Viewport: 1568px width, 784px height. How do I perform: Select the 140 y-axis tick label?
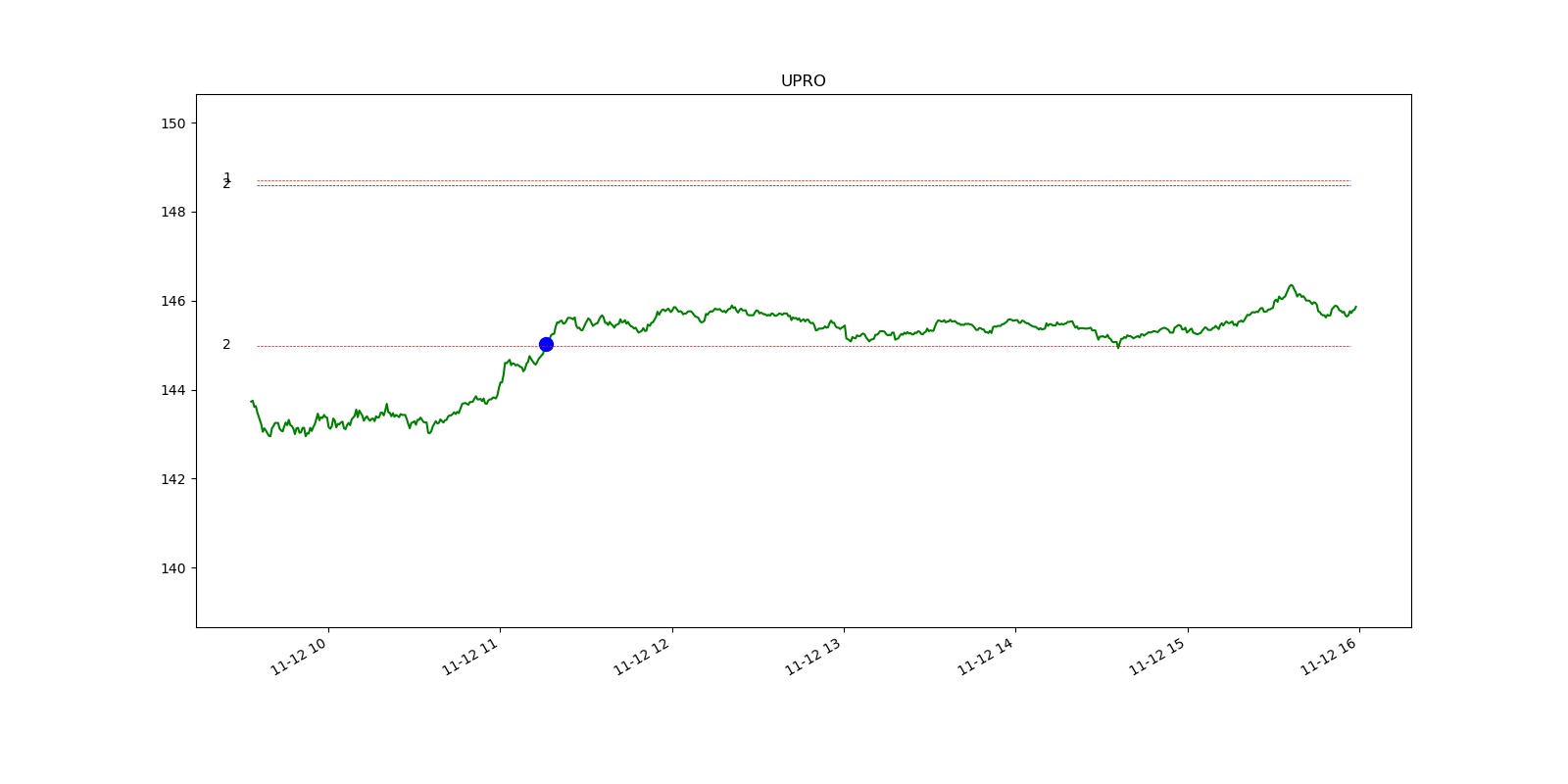click(172, 568)
